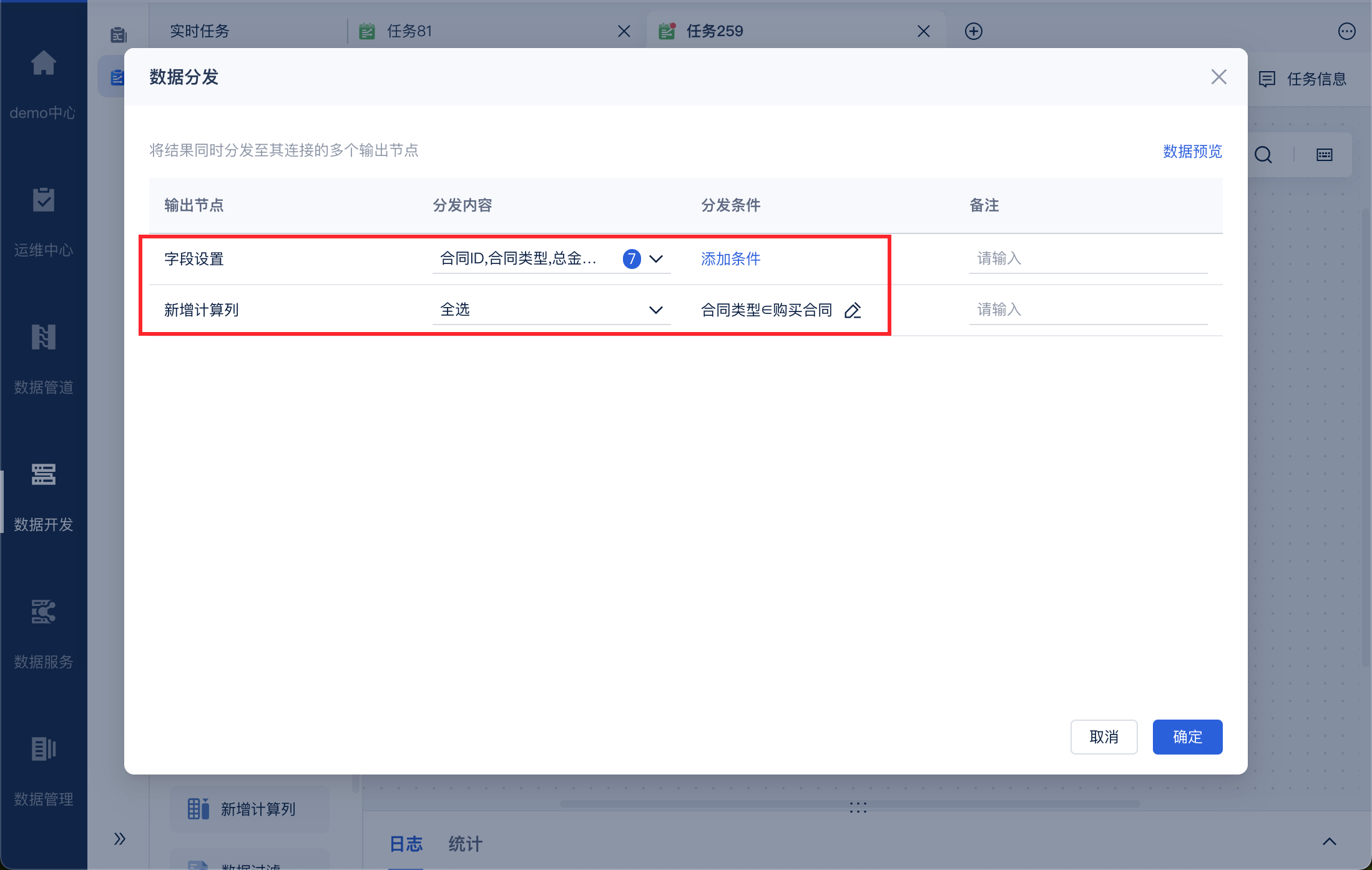This screenshot has width=1372, height=870.
Task: Click the demo中心 home icon
Action: (x=43, y=63)
